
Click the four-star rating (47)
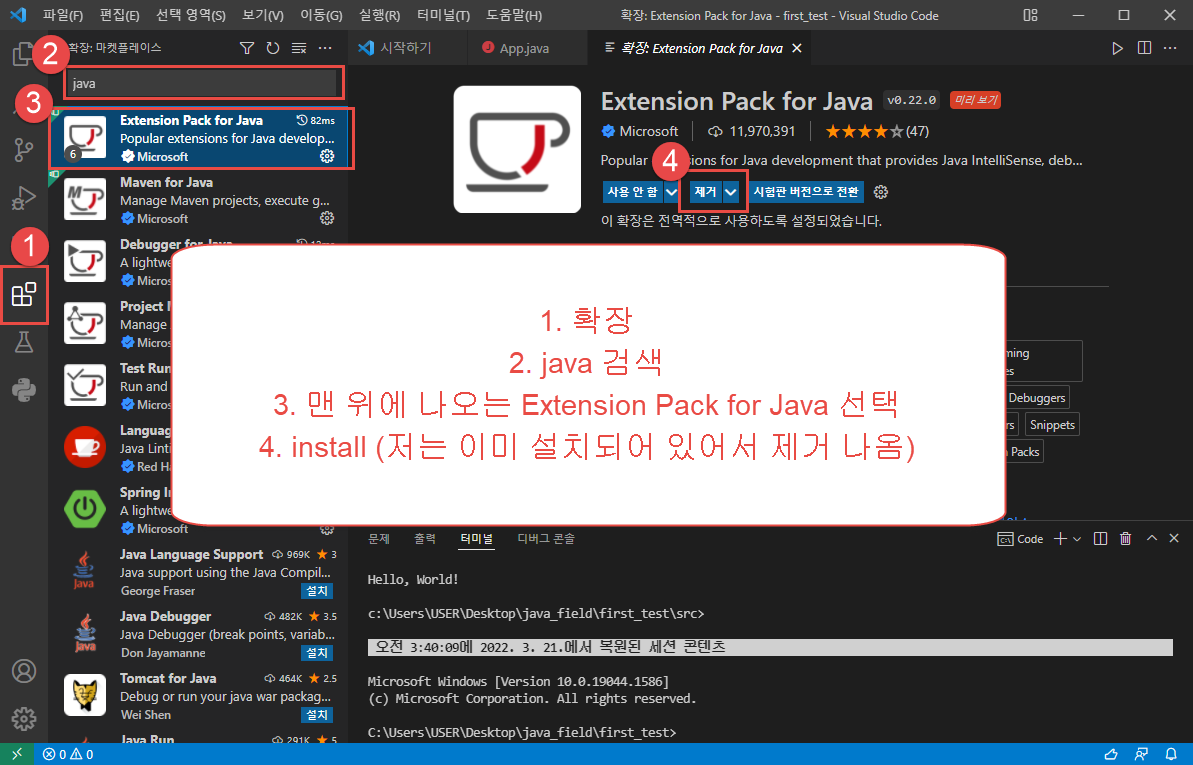coord(877,131)
